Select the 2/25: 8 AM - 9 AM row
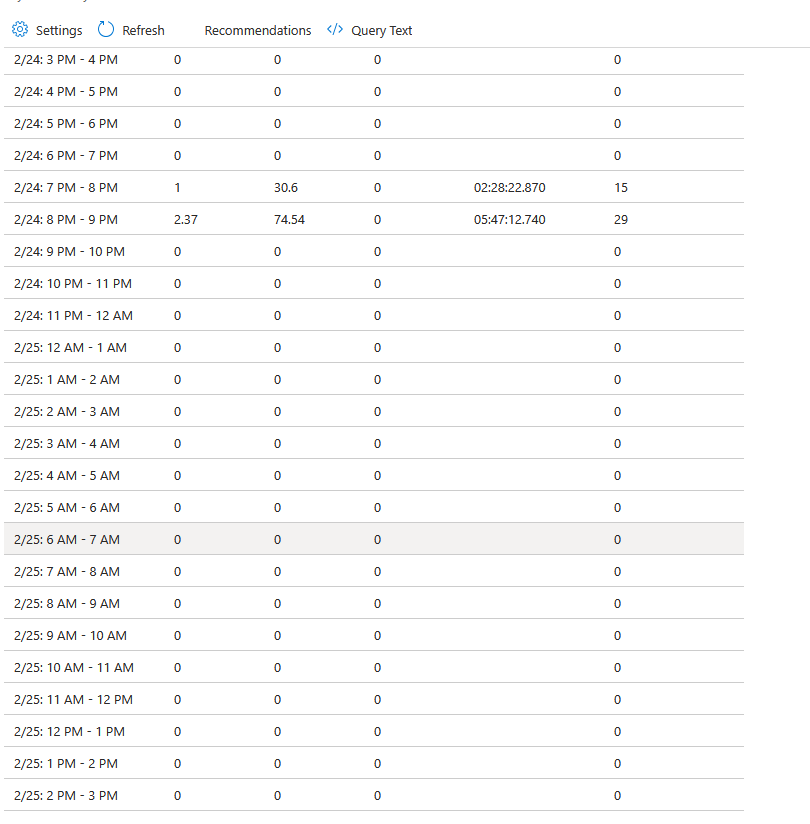Viewport: 810px width, 824px height. pos(374,603)
